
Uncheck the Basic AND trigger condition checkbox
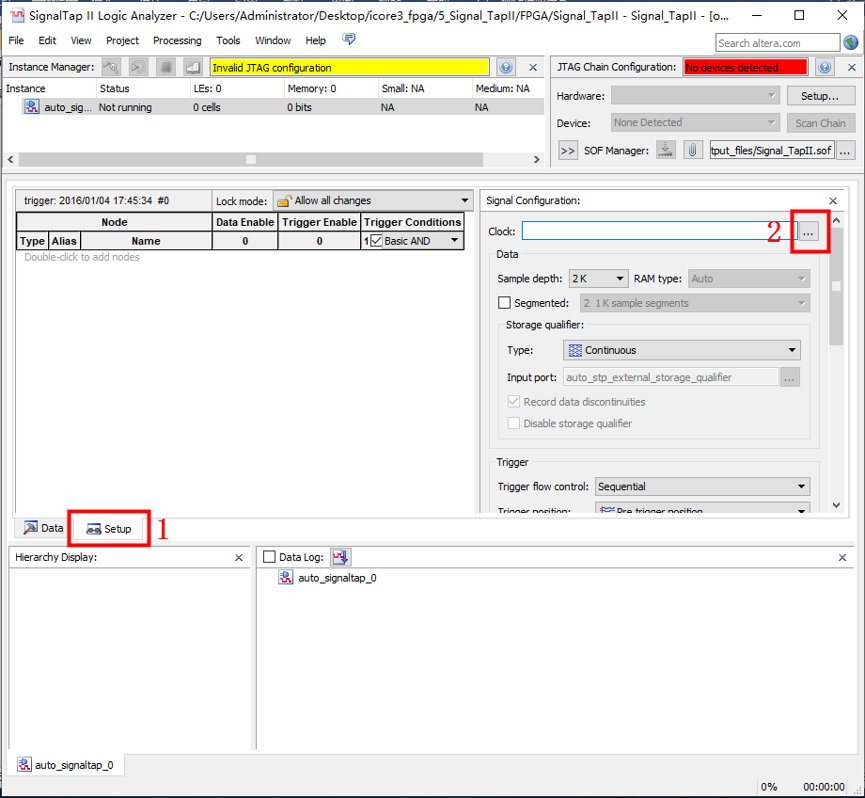[376, 240]
